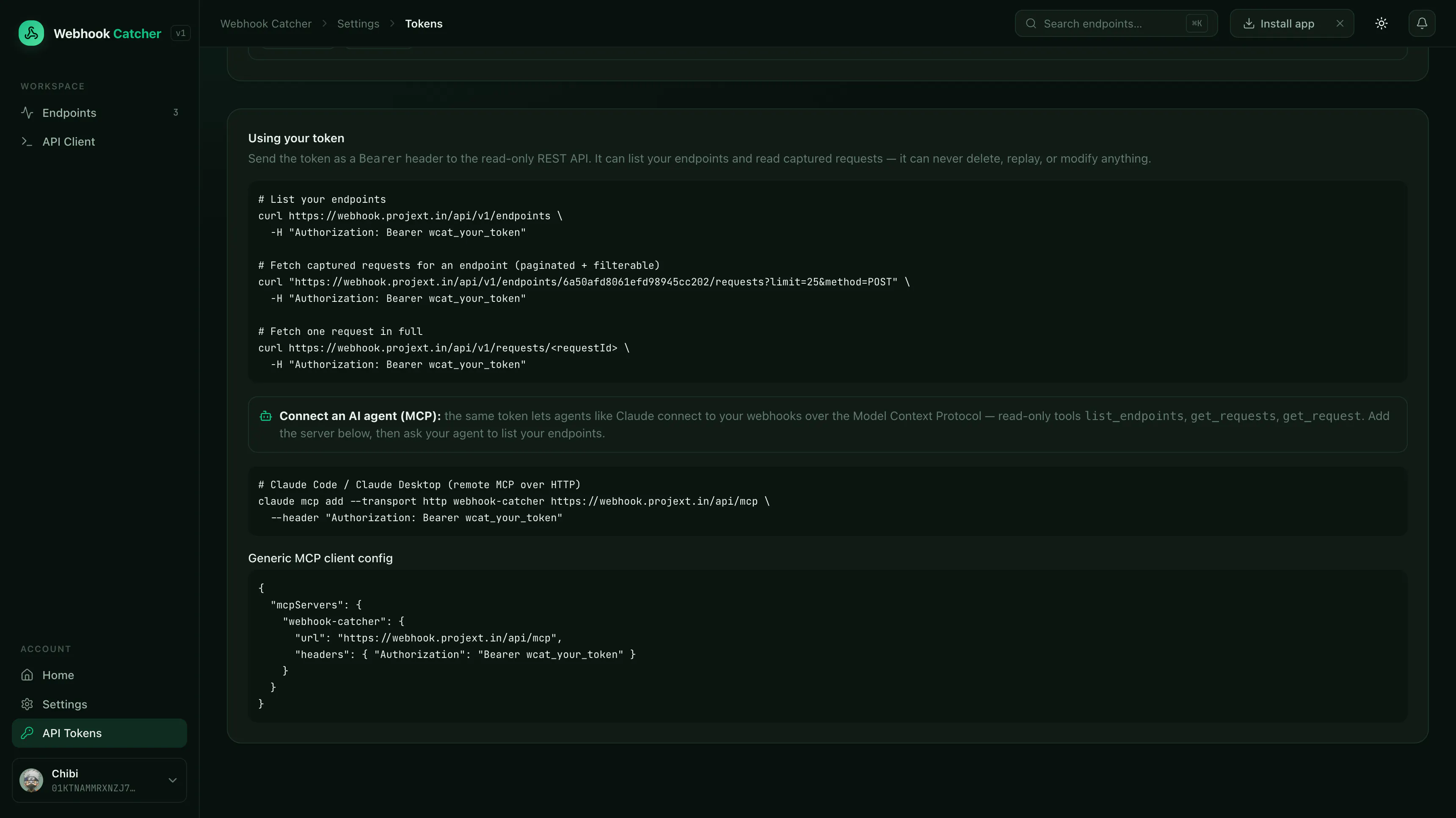Click the get_requests tool name
This screenshot has width=1456, height=818.
click(x=1233, y=416)
